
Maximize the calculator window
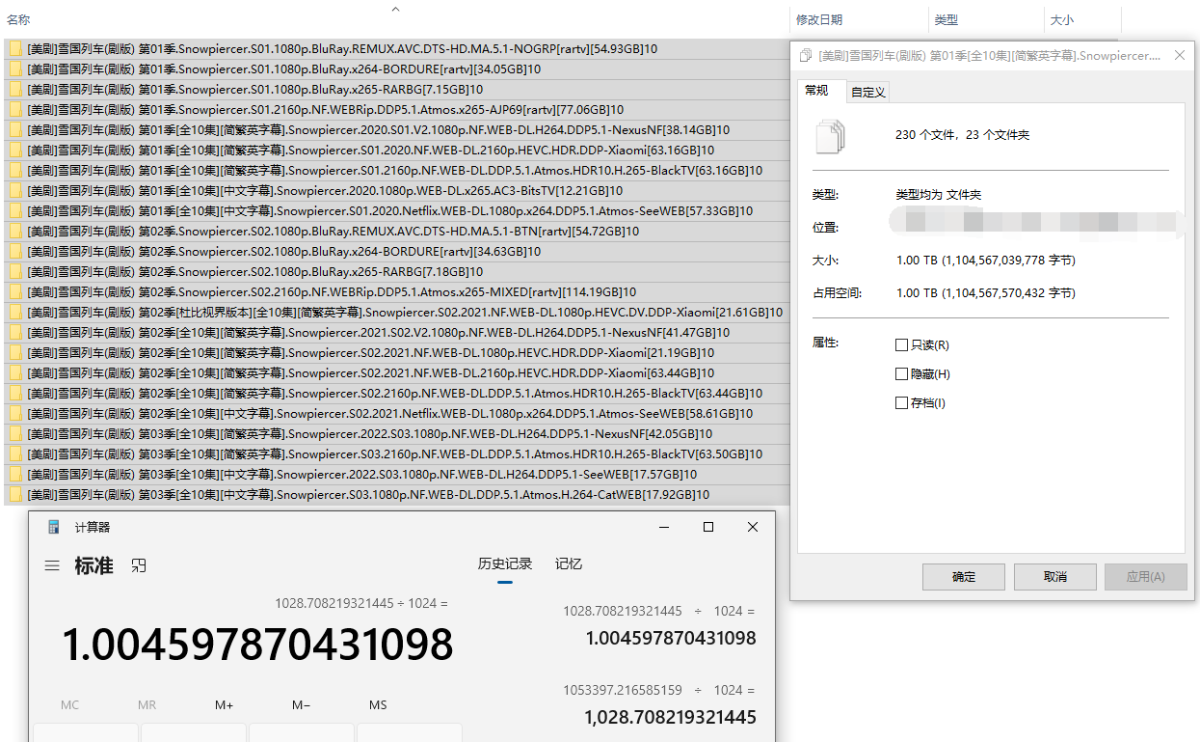click(708, 527)
